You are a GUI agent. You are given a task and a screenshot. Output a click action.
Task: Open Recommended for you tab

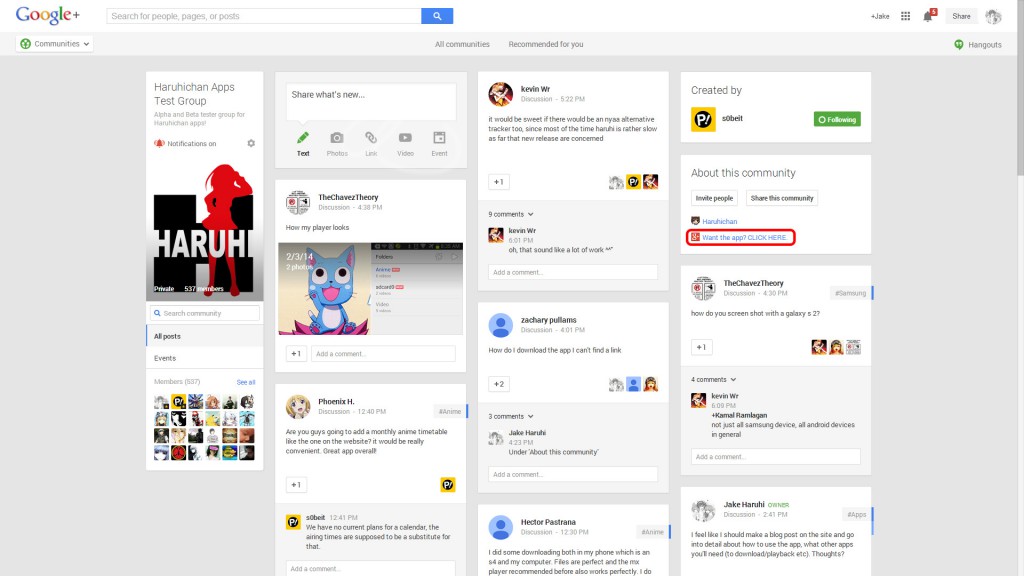[546, 44]
